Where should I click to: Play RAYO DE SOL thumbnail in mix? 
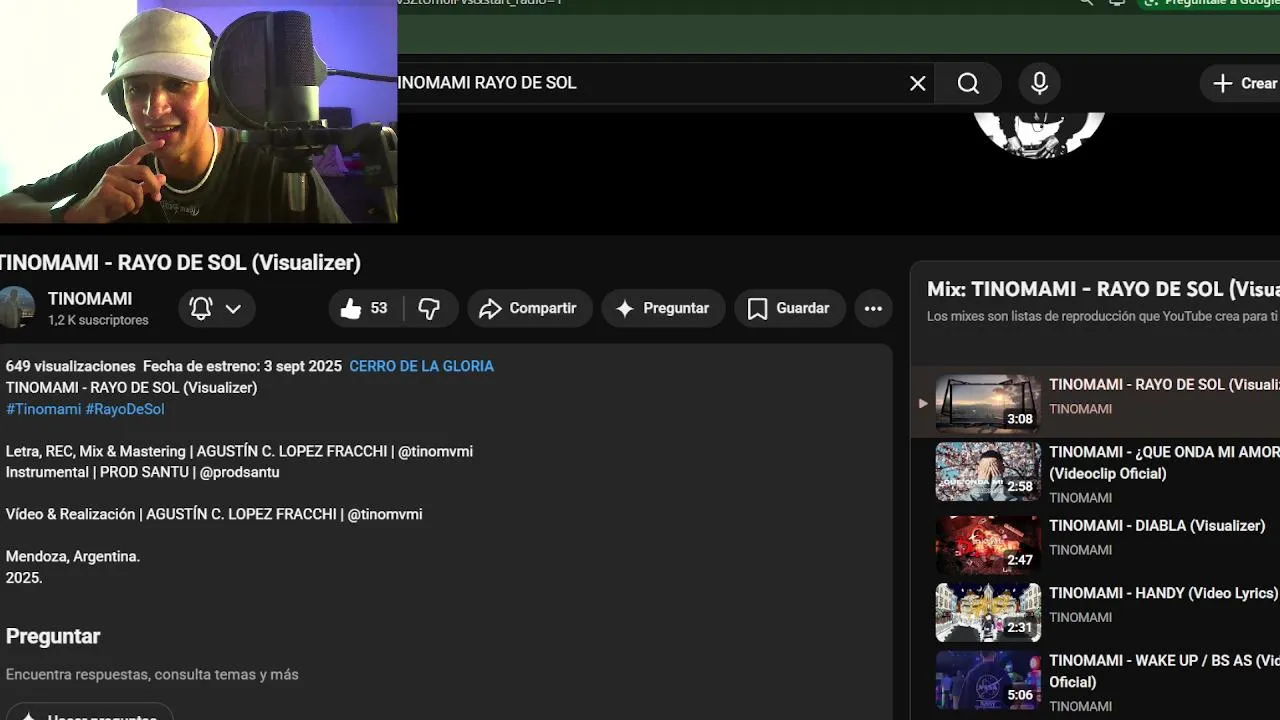pos(988,403)
